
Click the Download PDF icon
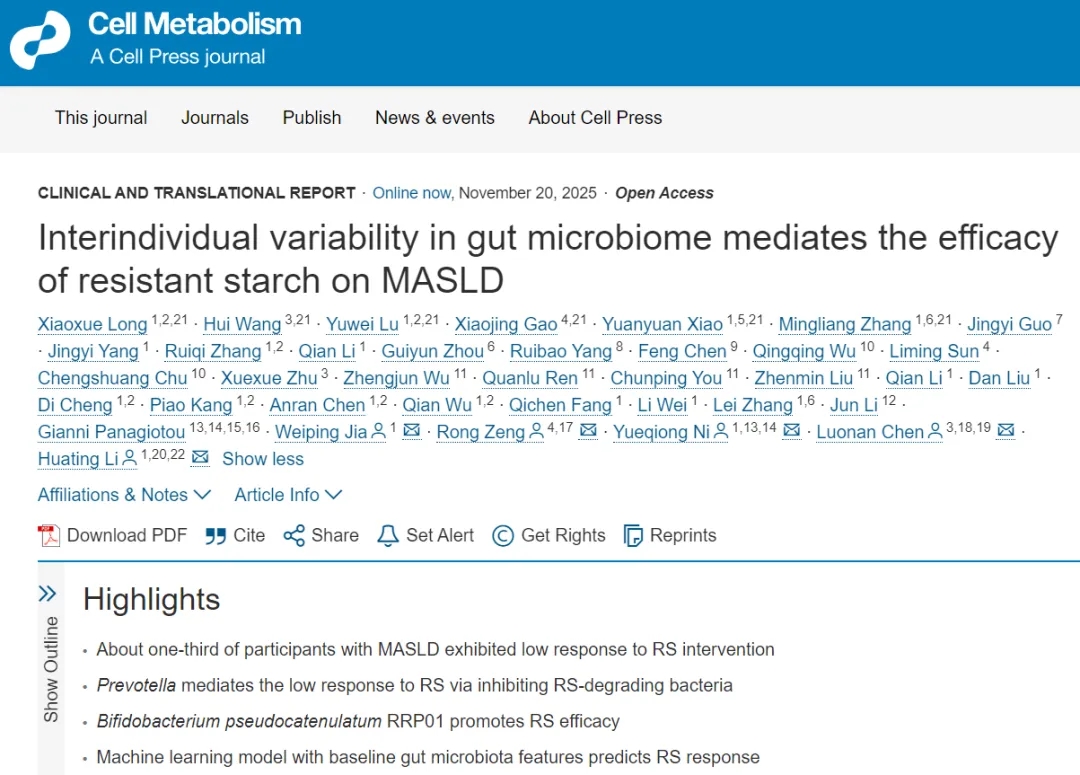(x=49, y=536)
